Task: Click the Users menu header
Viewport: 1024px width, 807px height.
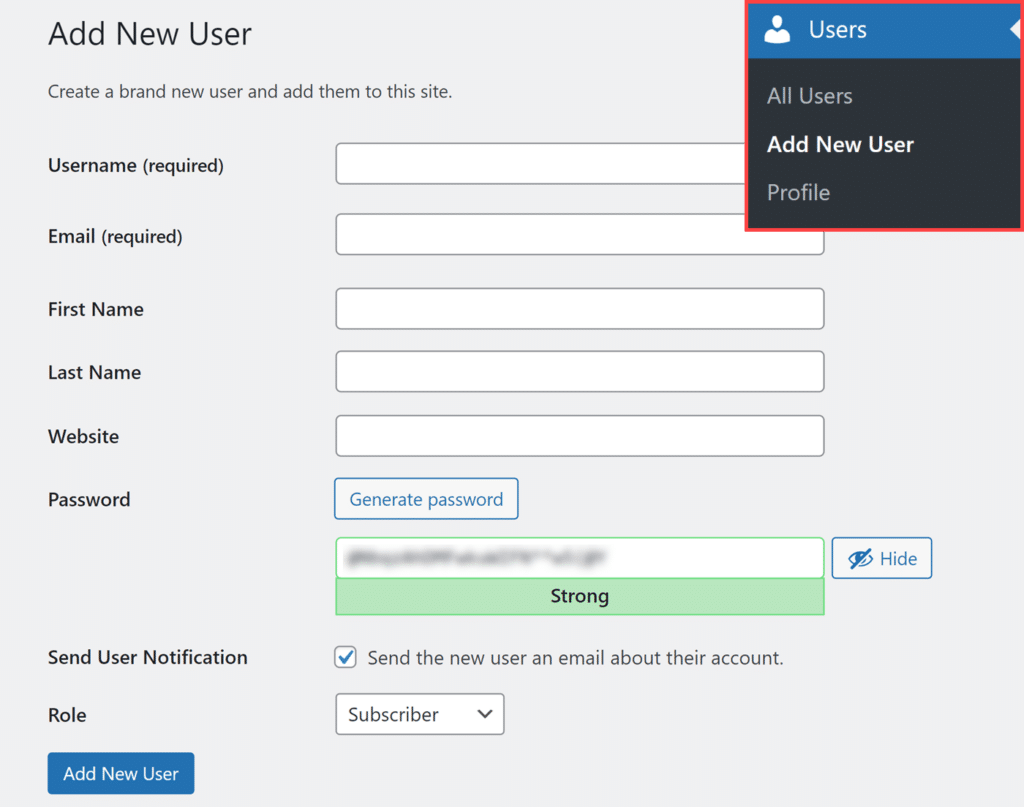Action: (x=838, y=29)
